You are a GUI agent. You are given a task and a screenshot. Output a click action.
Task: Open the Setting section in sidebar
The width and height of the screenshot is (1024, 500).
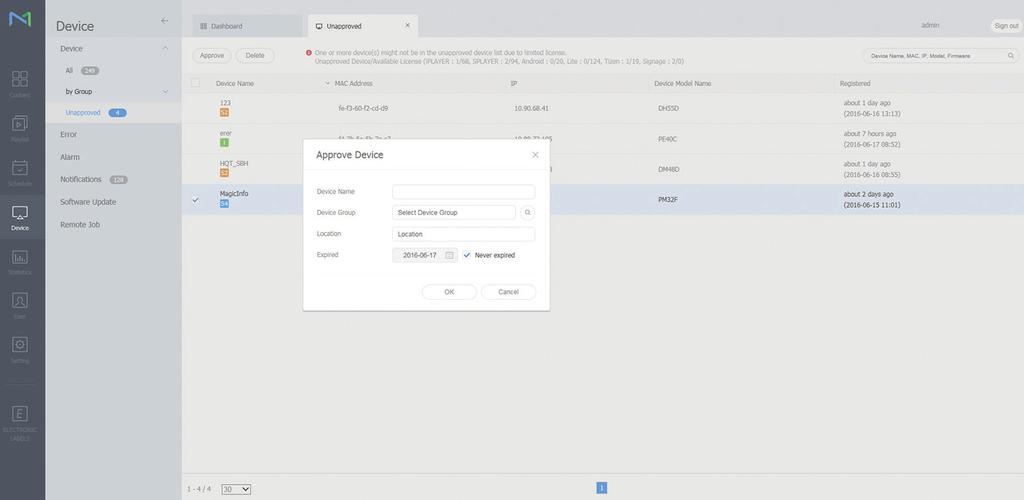pyautogui.click(x=20, y=349)
